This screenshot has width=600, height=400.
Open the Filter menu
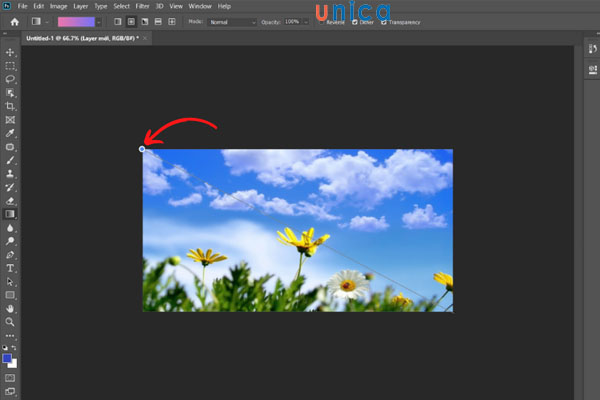[x=142, y=6]
